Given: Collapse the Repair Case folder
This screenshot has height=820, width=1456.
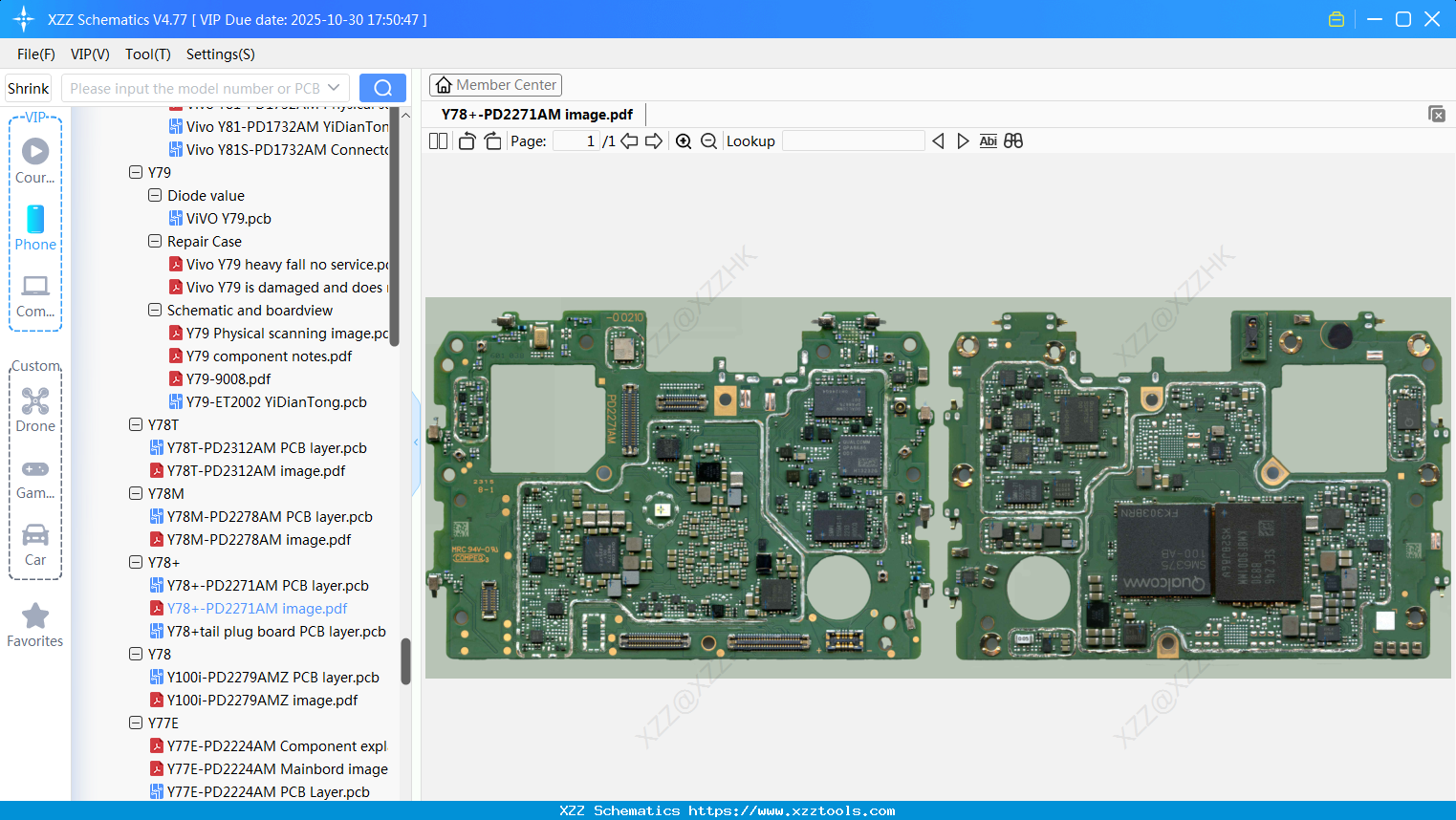Looking at the screenshot, I should point(155,242).
